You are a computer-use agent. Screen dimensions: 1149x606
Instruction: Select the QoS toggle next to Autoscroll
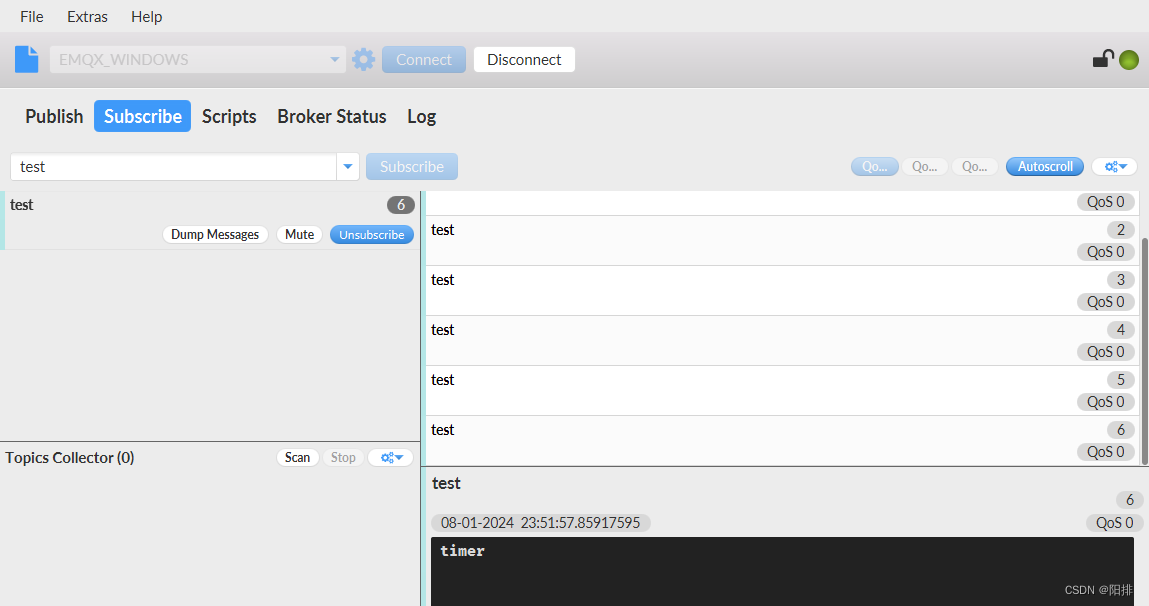click(x=975, y=166)
